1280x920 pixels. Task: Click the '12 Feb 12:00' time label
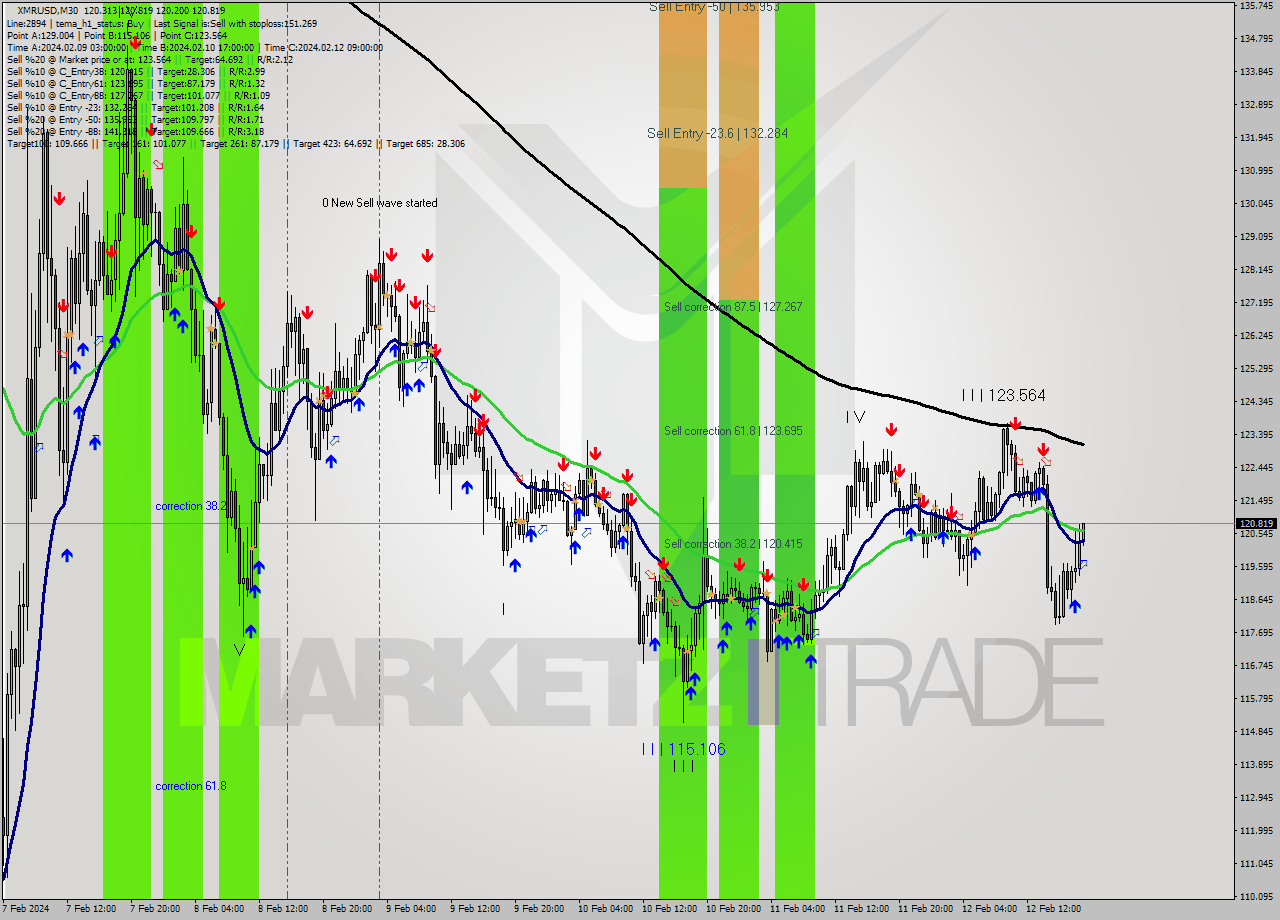(x=1053, y=910)
